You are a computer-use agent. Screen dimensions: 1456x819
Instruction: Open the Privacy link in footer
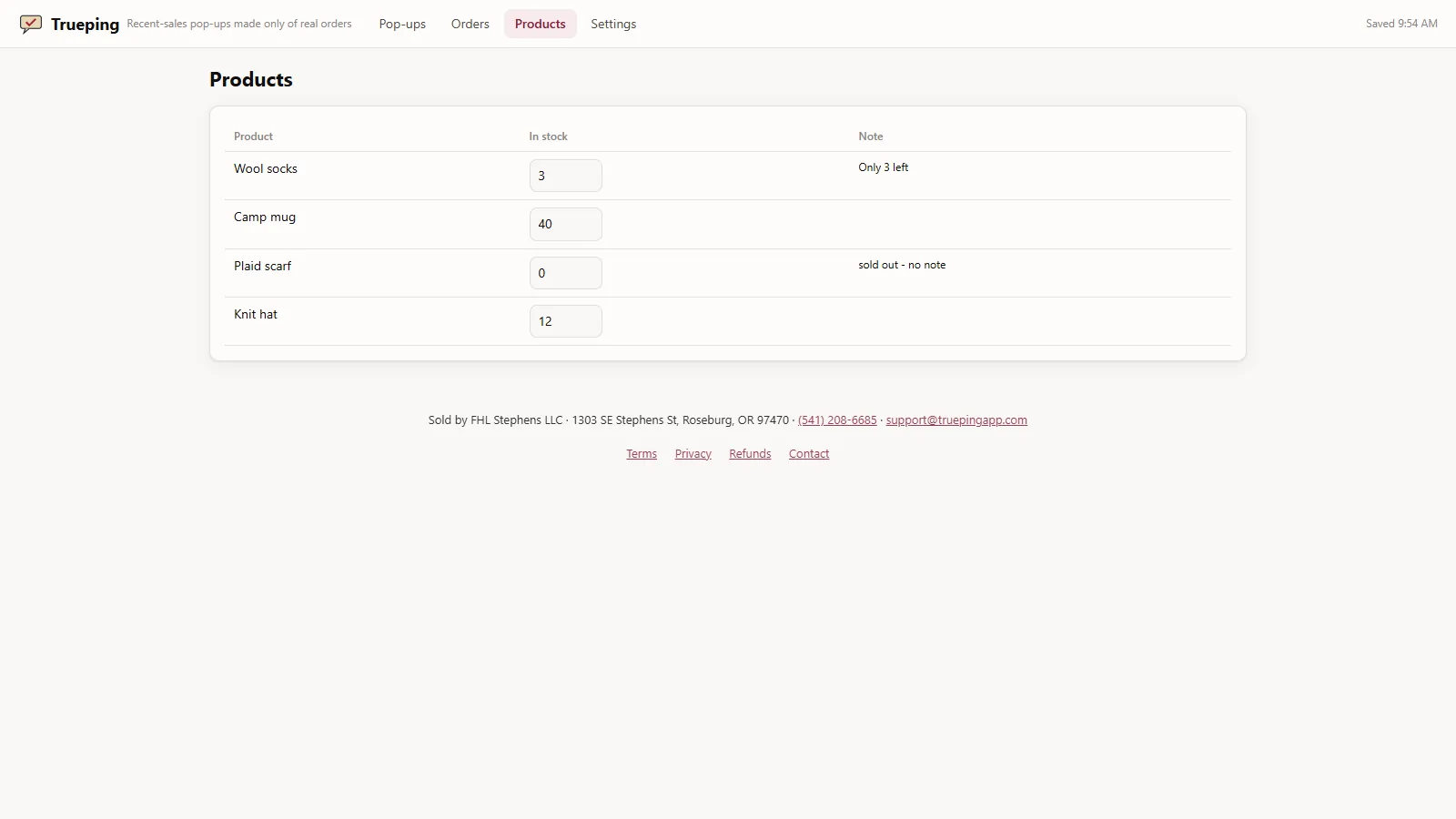[x=693, y=454]
